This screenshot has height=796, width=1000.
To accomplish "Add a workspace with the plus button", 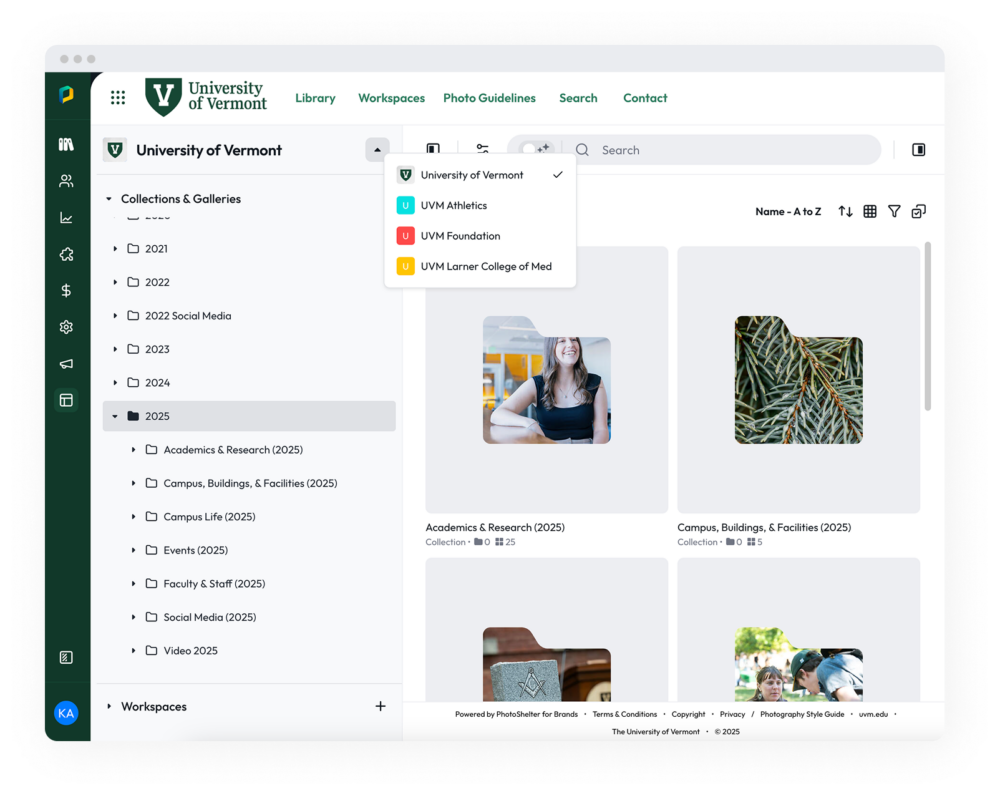I will (380, 706).
